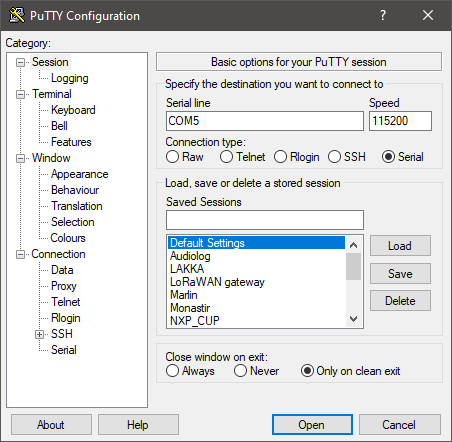This screenshot has width=452, height=442.
Task: Collapse the Terminal category node
Action: [x=21, y=94]
